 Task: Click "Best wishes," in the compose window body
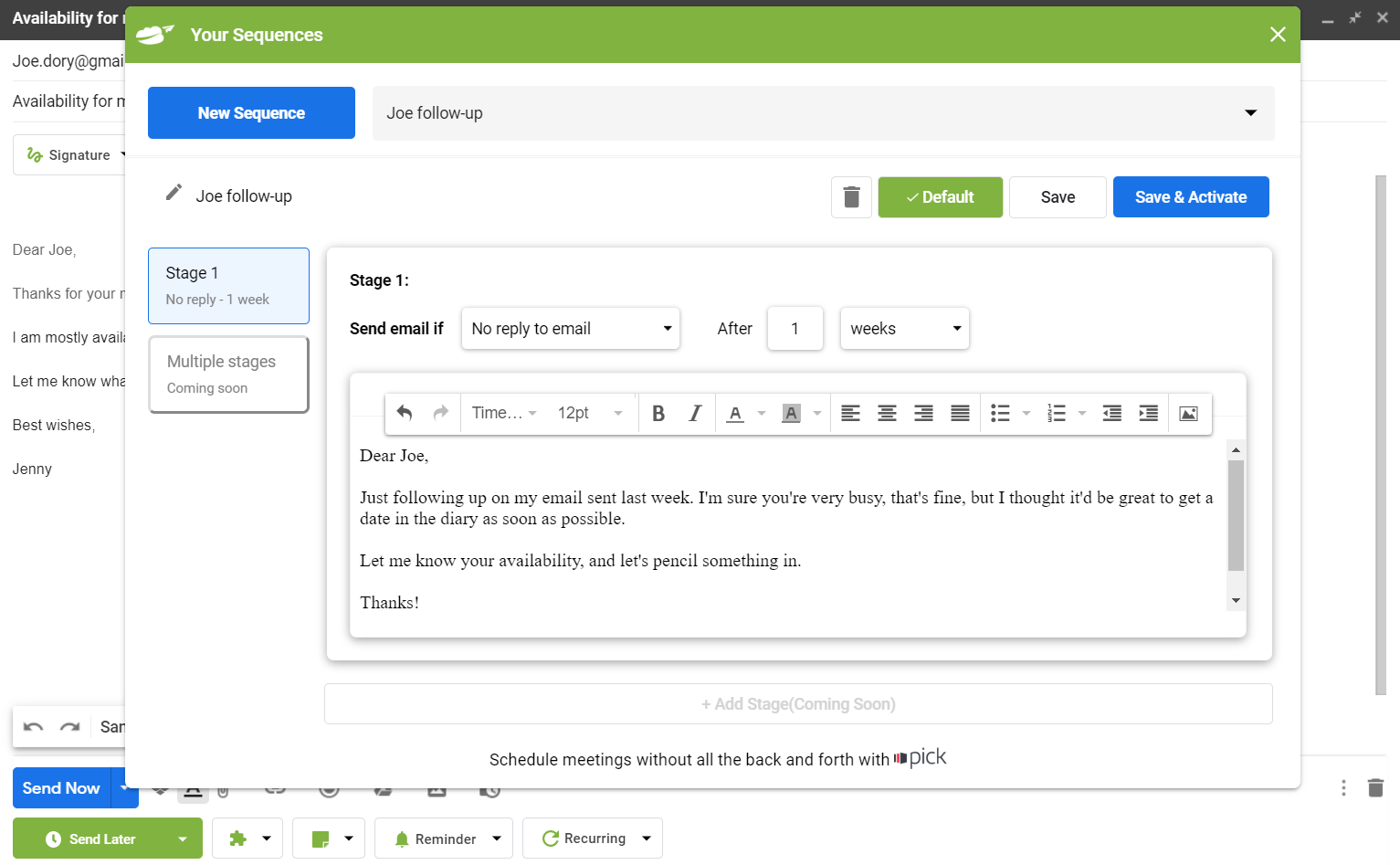pyautogui.click(x=54, y=426)
